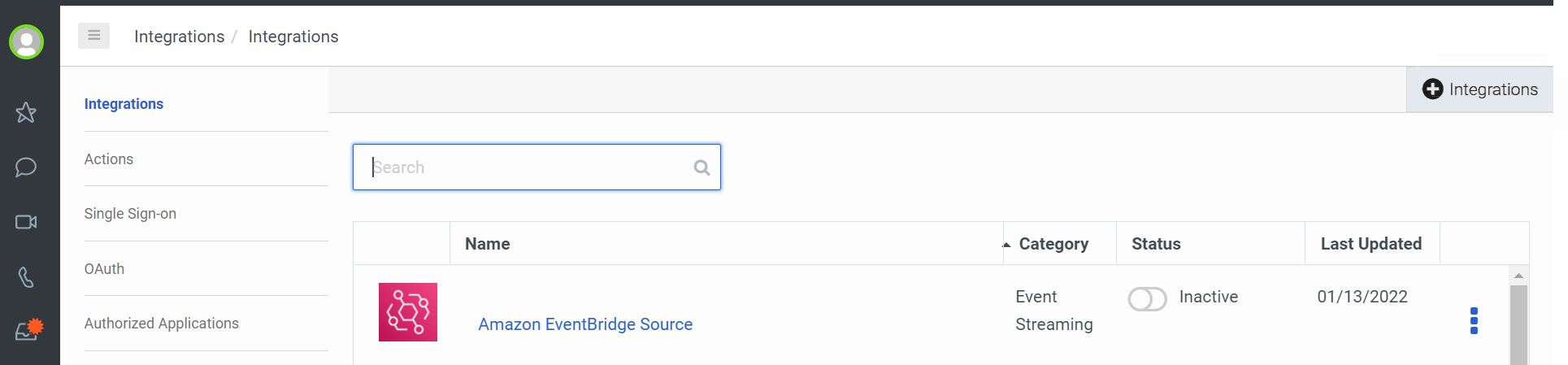Select Single Sign-on in the side menu
The width and height of the screenshot is (1568, 365).
[x=130, y=214]
